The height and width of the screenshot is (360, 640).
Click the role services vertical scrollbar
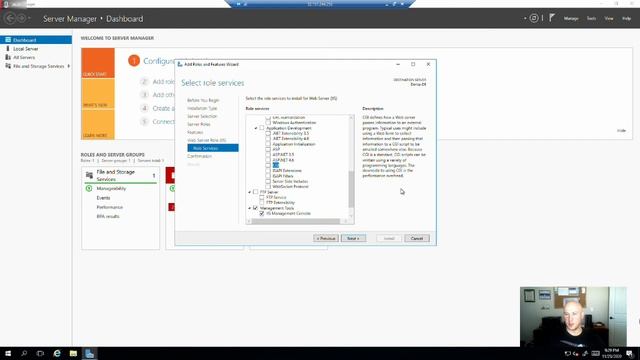351,189
